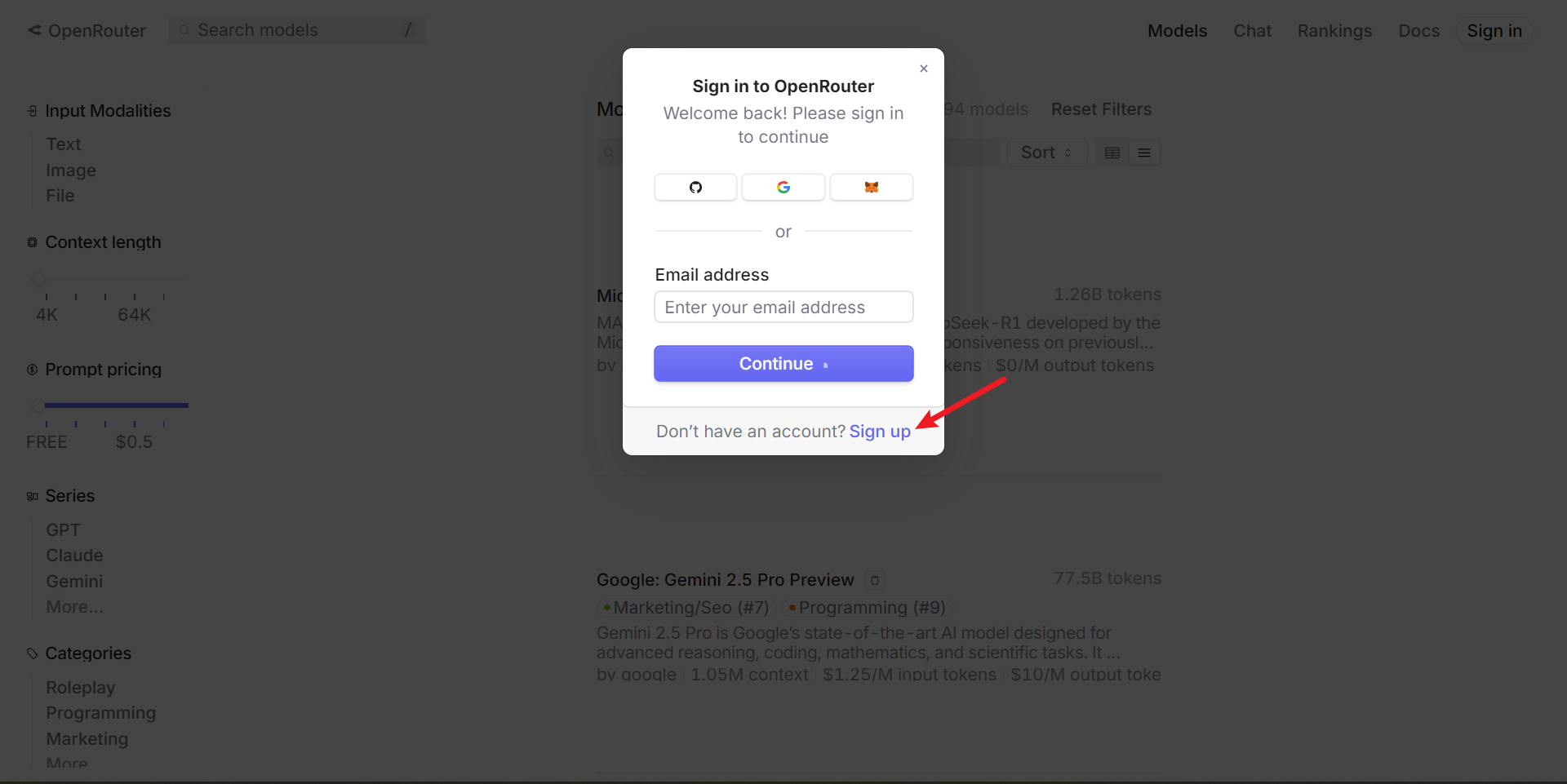Copy Gemini 2.5 Pro Preview model name
The image size is (1567, 784).
click(x=875, y=580)
